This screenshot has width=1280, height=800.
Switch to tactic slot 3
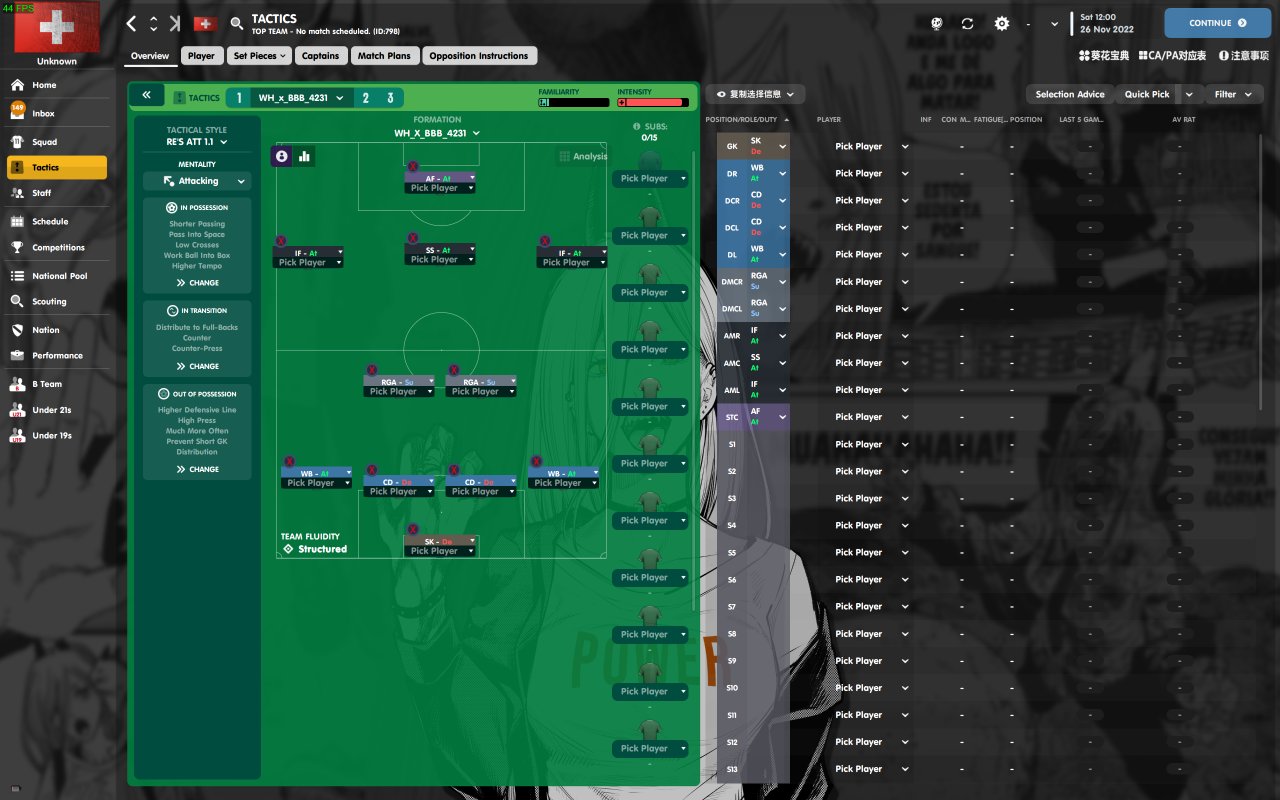point(390,98)
